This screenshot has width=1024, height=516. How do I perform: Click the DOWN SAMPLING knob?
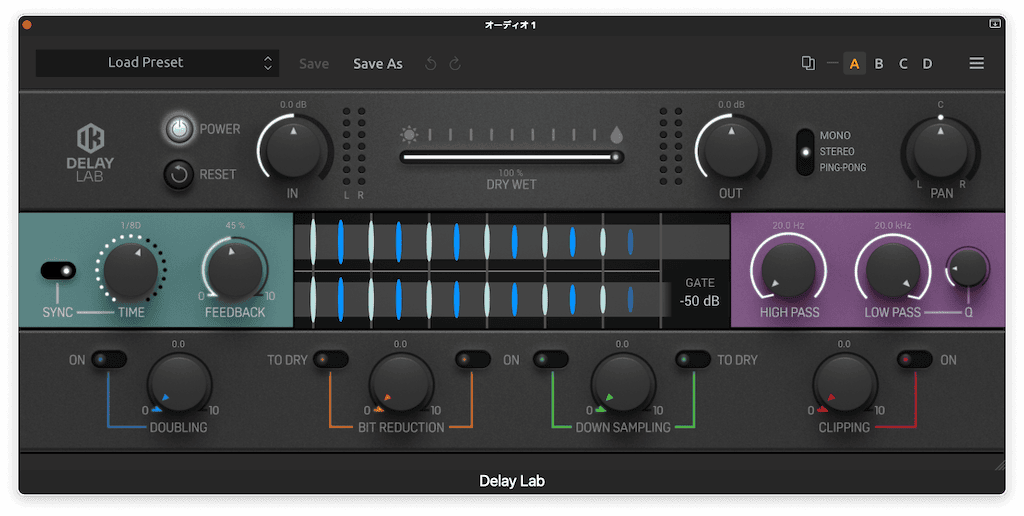click(623, 385)
